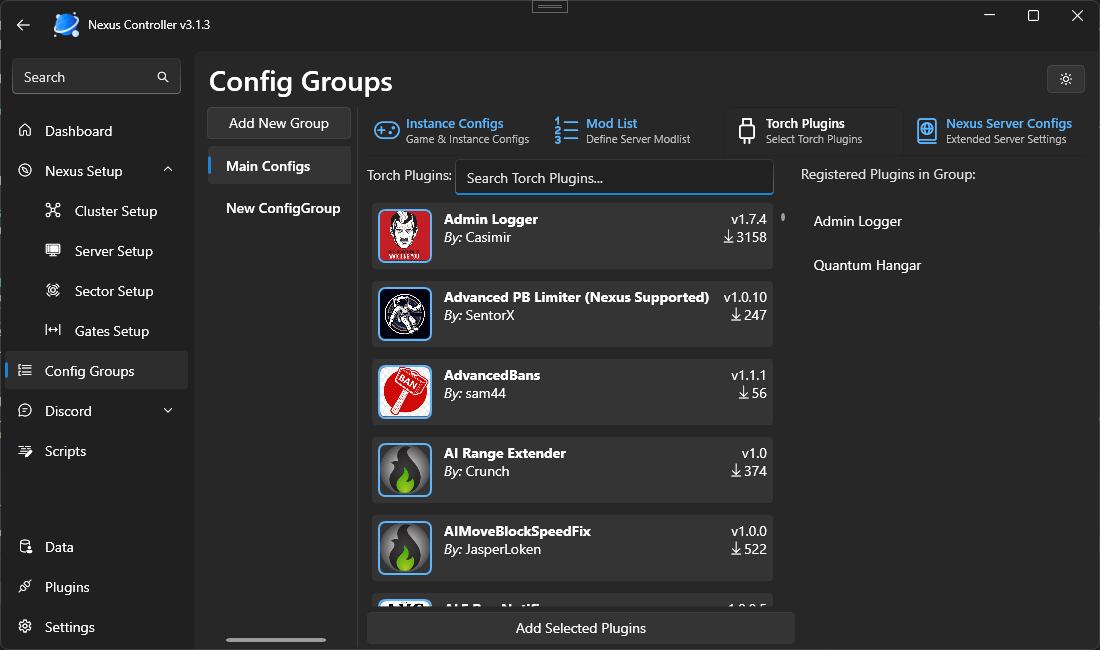Click the Advanced PB Limiter plugin icon
This screenshot has height=650, width=1100.
[x=405, y=314]
